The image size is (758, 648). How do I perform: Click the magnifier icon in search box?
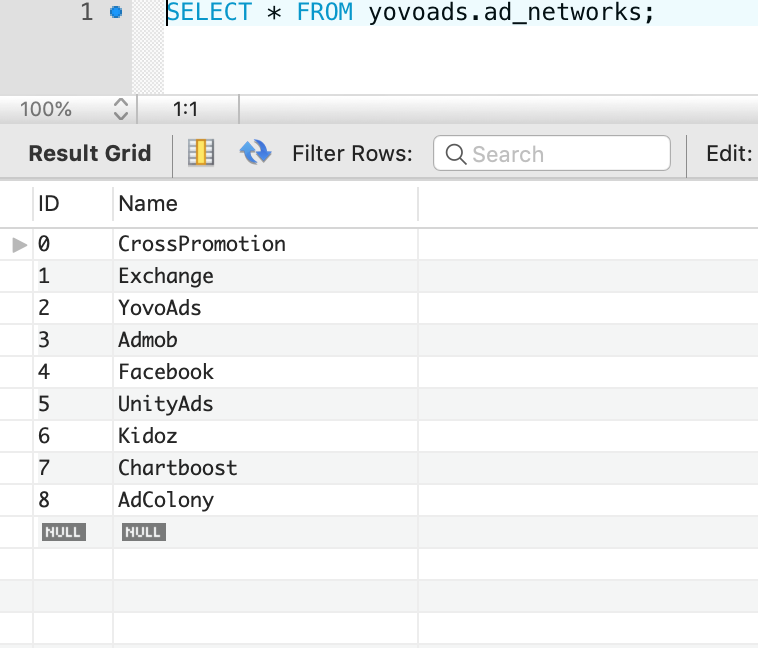456,154
